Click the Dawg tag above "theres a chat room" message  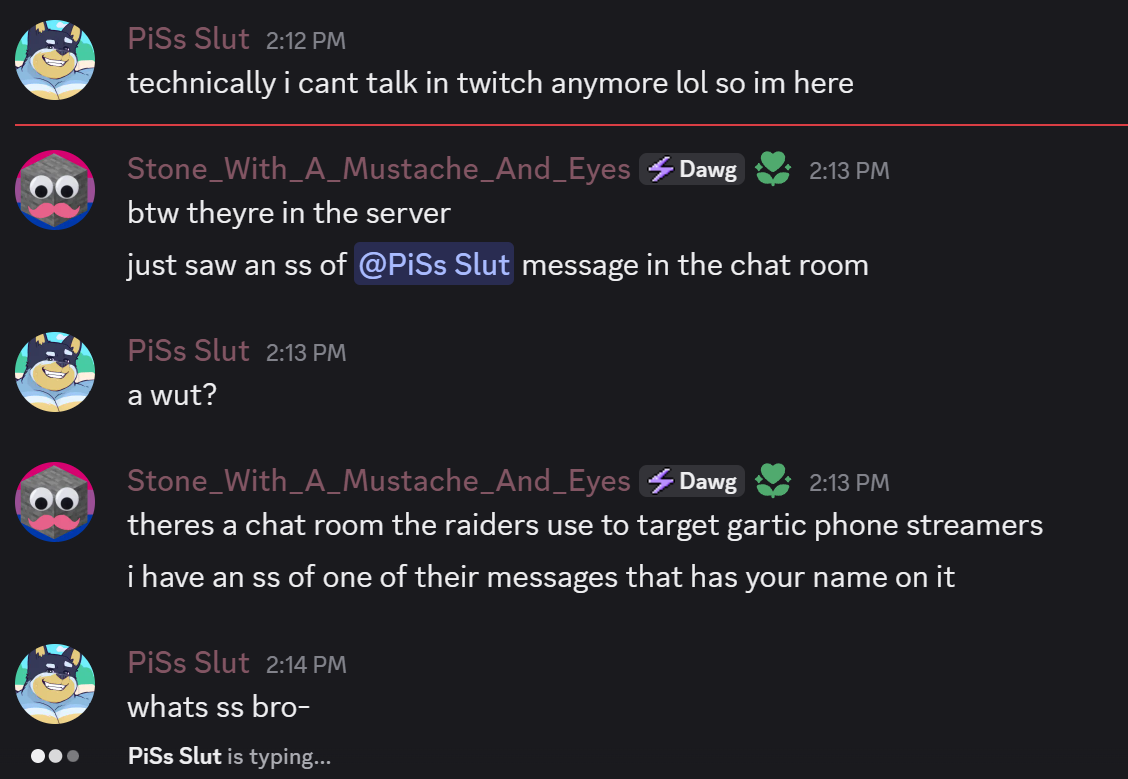coord(692,482)
